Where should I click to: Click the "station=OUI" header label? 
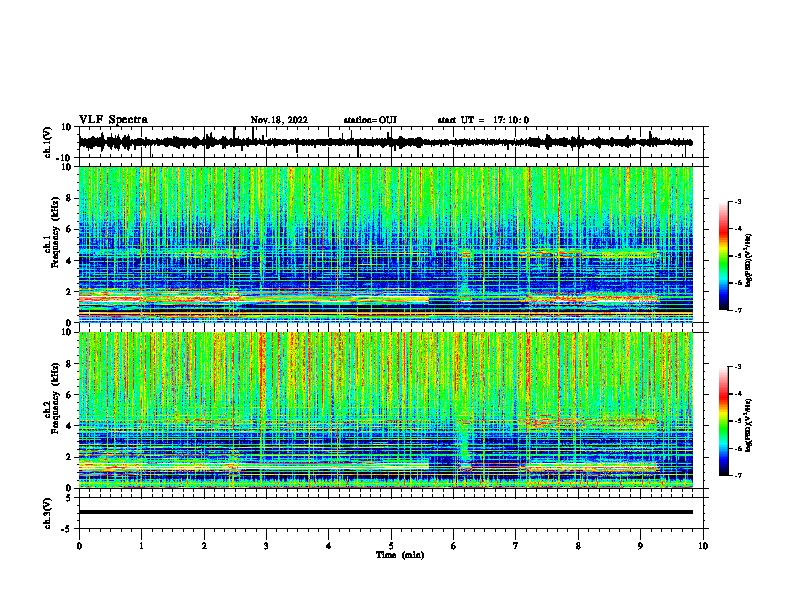click(370, 120)
